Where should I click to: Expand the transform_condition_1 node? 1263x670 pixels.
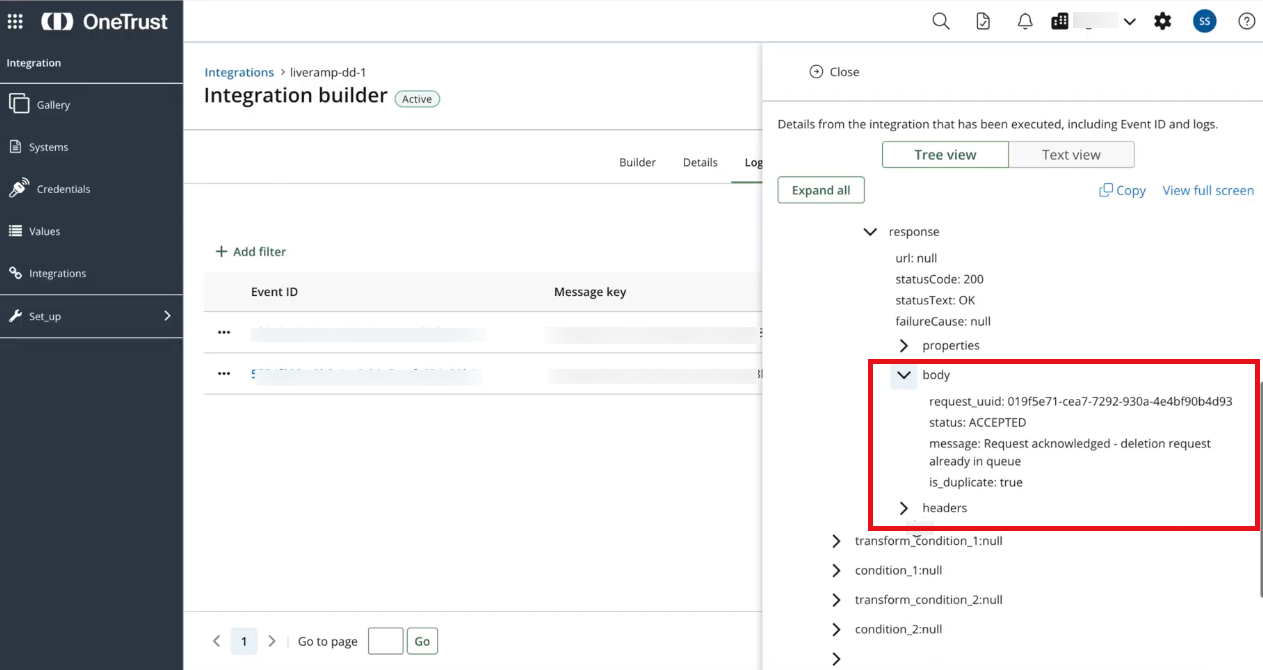(837, 541)
